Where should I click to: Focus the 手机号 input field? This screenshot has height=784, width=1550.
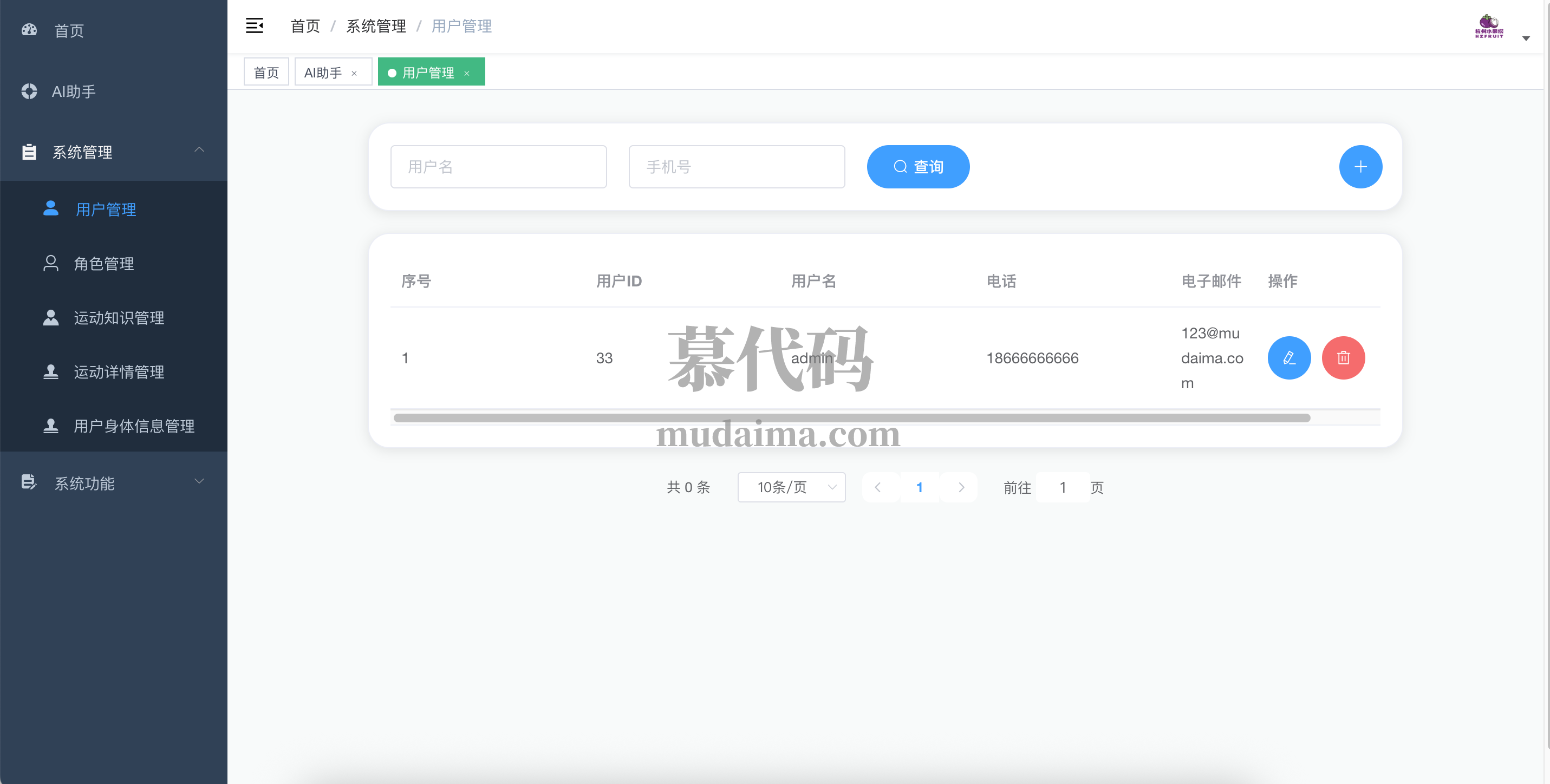[736, 167]
